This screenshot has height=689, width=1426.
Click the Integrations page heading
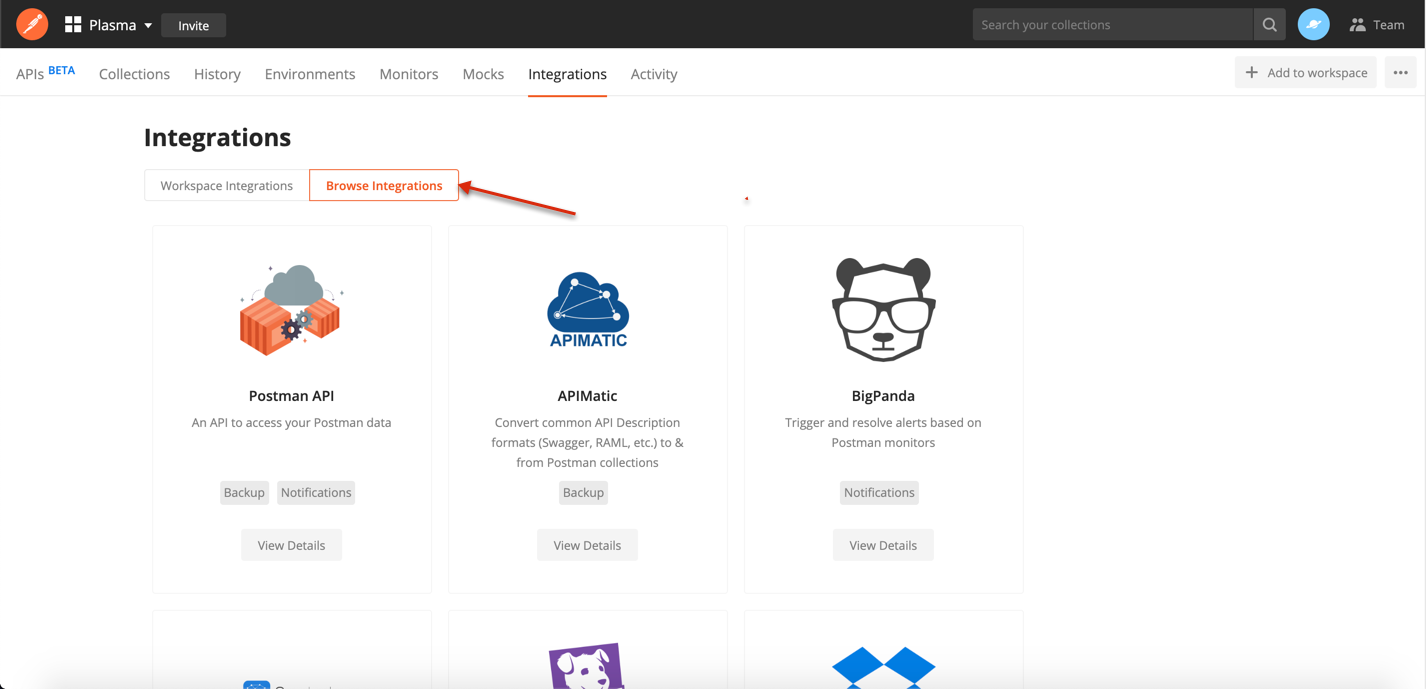(x=217, y=137)
